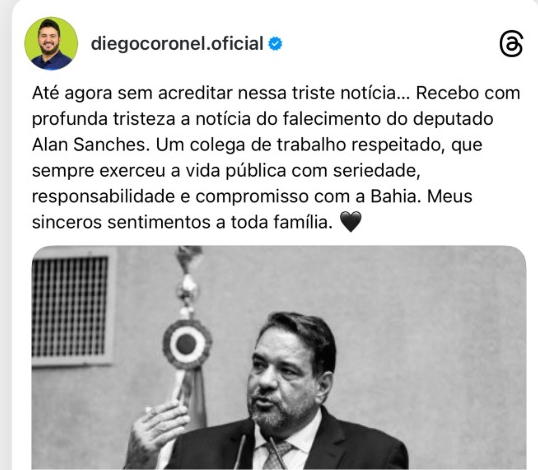Click the speaker's face in the photo
The image size is (538, 470).
(281, 379)
